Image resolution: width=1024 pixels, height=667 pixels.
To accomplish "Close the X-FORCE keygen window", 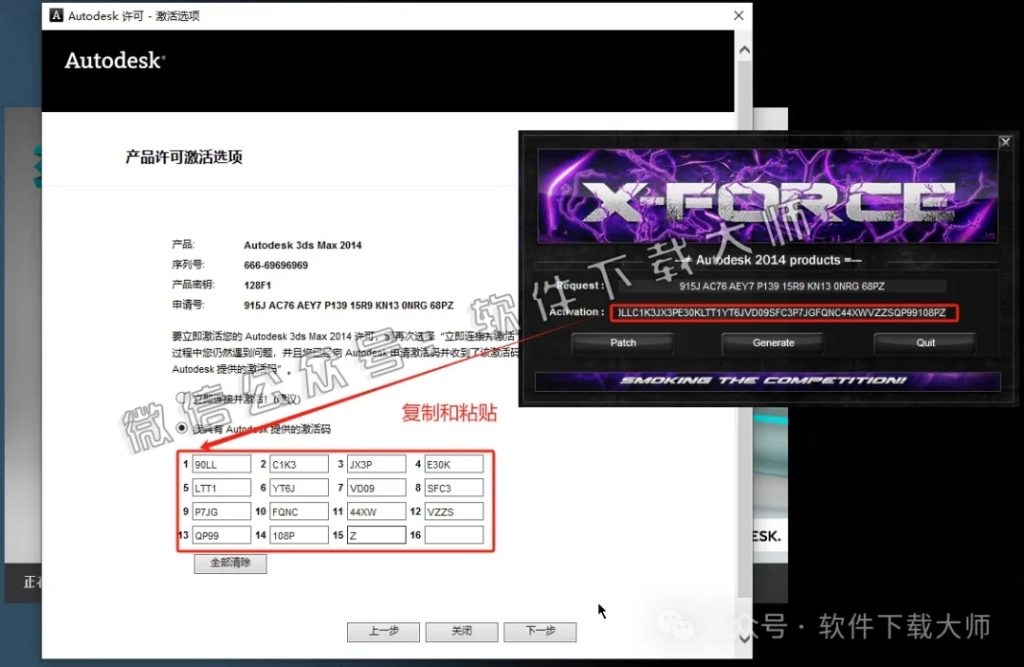I will [1005, 141].
